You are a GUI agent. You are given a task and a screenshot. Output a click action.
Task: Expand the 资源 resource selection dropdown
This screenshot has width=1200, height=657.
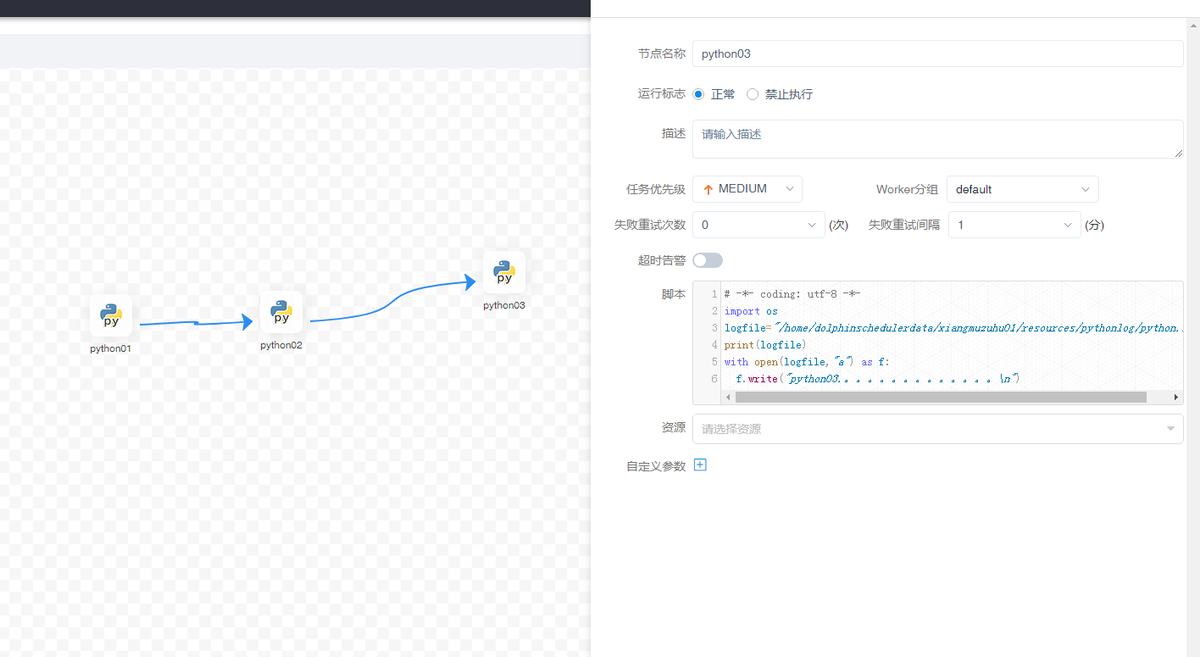pos(937,429)
